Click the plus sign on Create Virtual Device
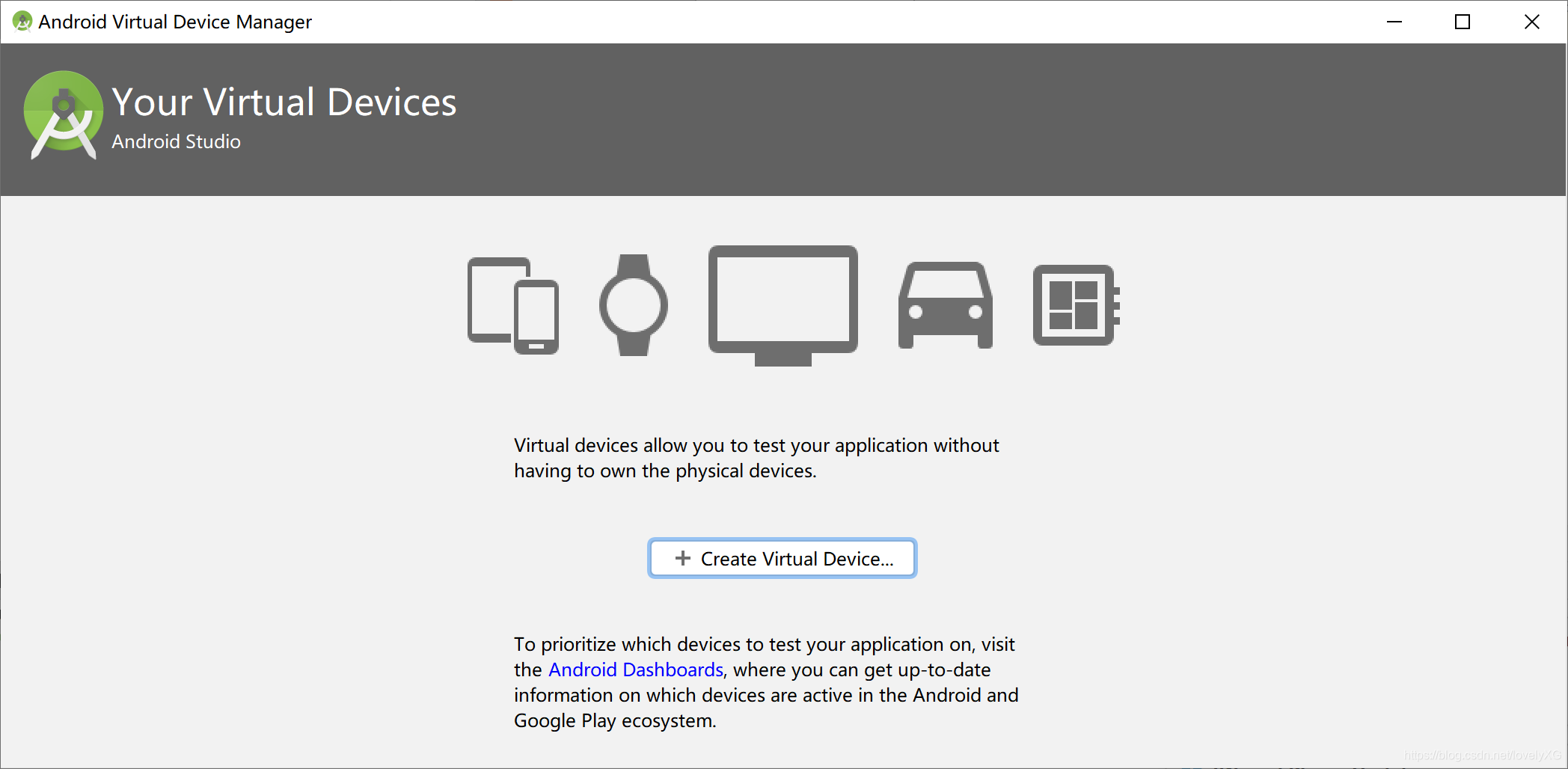Viewport: 1568px width, 769px height. coord(682,558)
